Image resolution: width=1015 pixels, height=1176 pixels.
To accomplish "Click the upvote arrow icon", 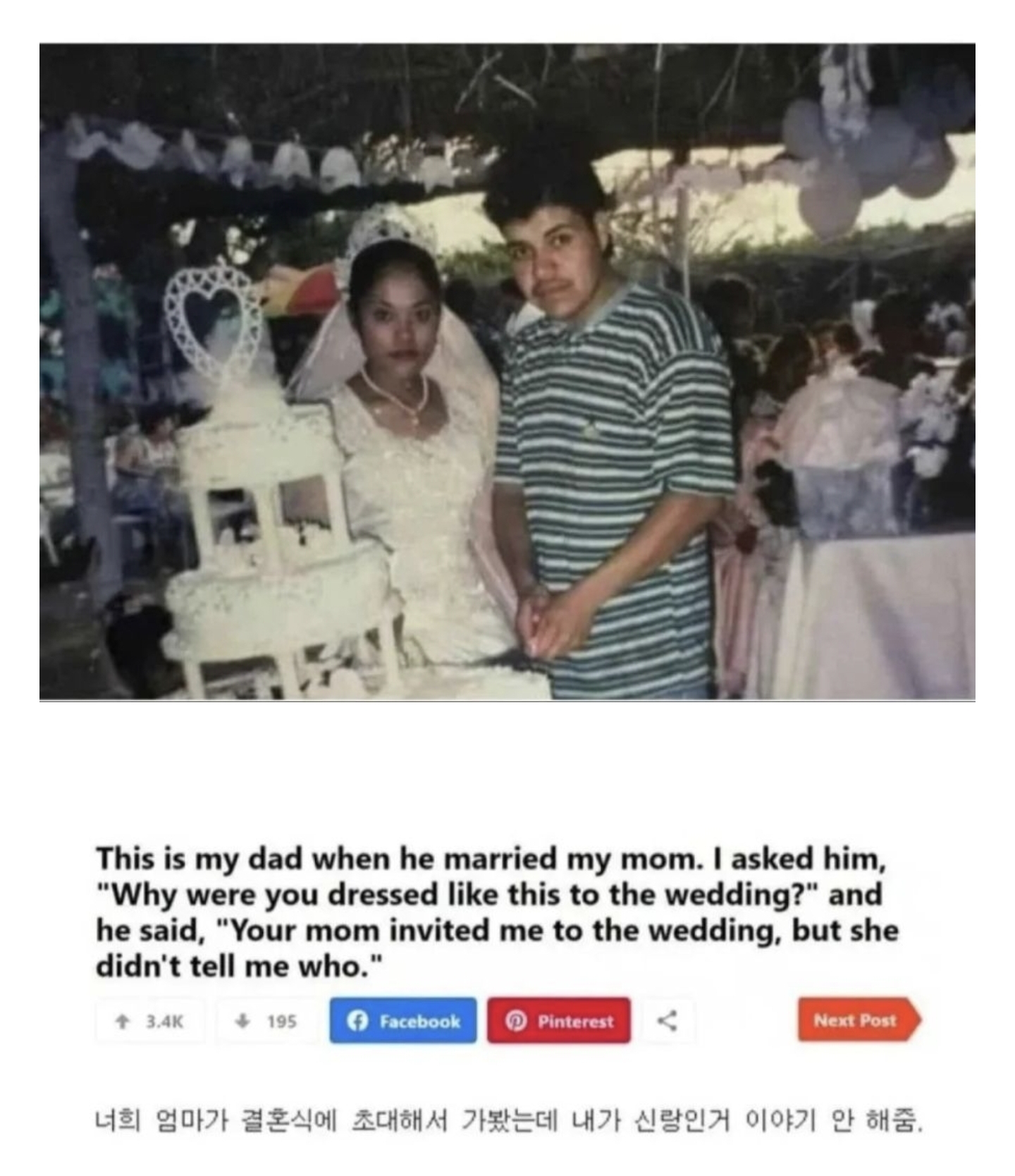I will [x=123, y=1021].
